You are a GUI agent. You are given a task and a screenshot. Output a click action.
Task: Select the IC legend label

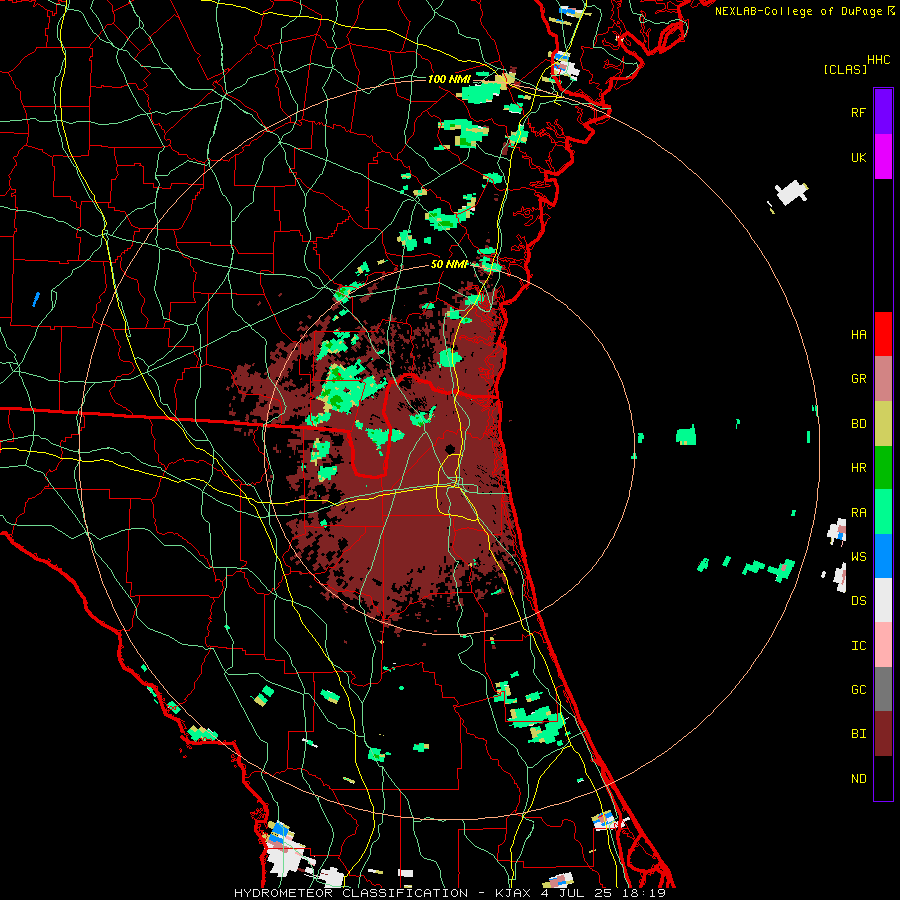click(858, 646)
